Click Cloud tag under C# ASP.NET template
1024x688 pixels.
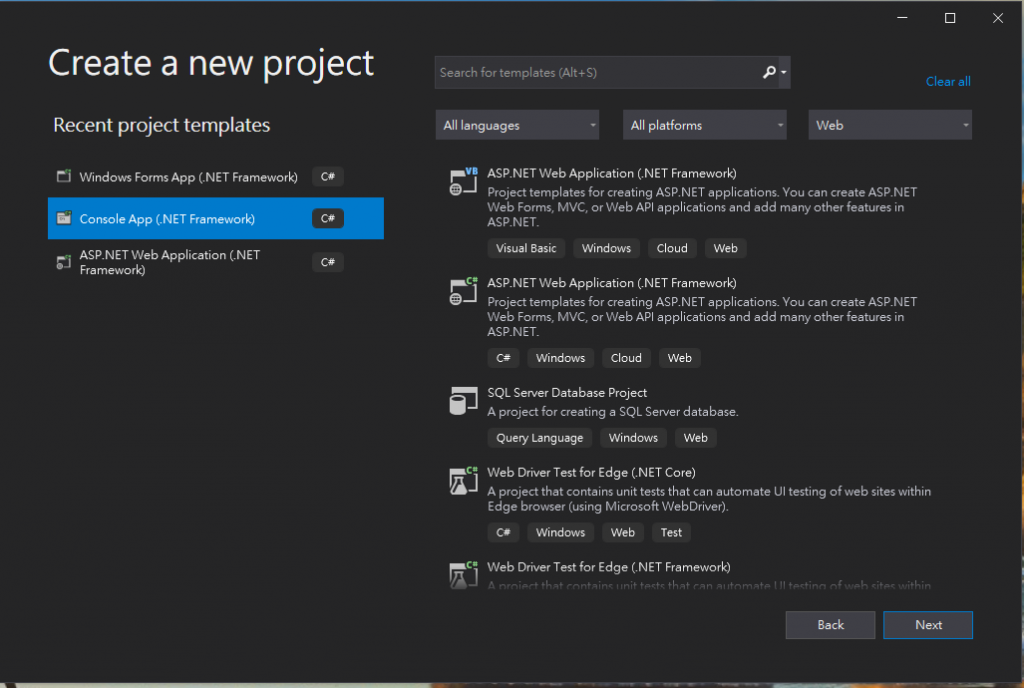click(x=626, y=358)
